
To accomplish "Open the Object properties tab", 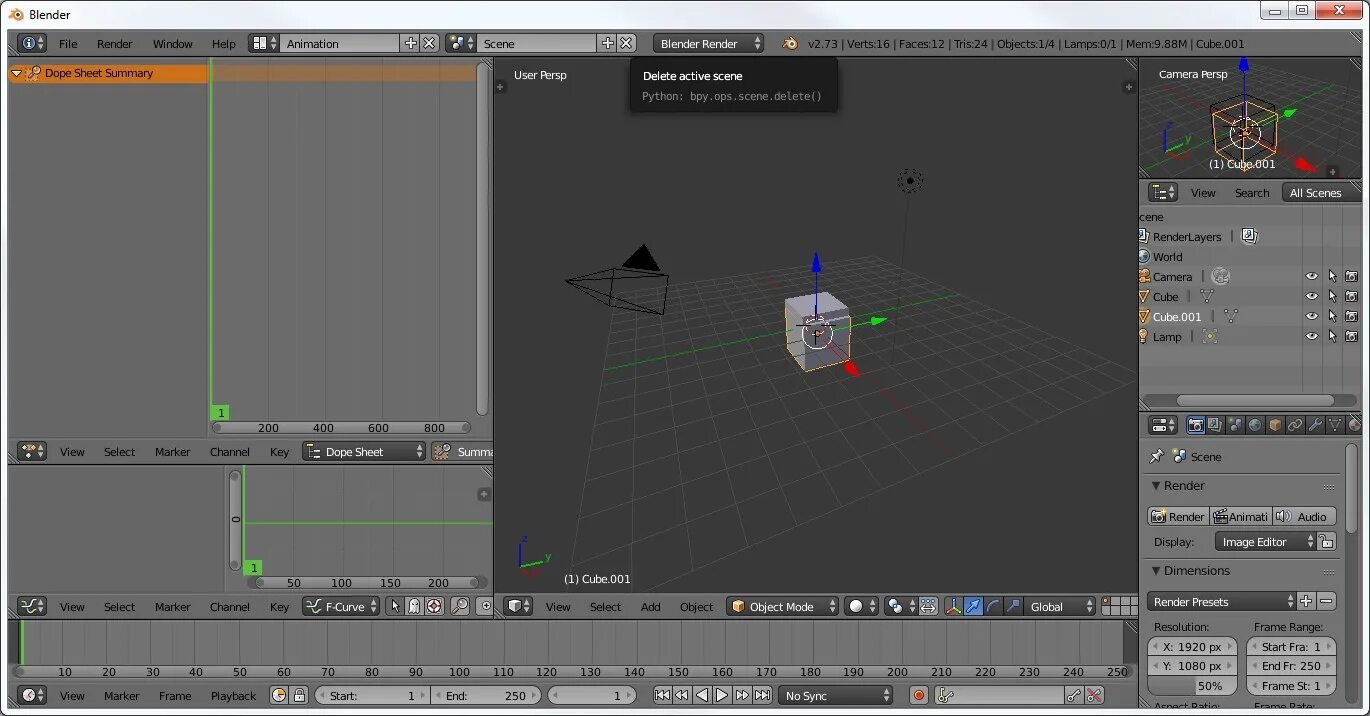I will click(1275, 425).
